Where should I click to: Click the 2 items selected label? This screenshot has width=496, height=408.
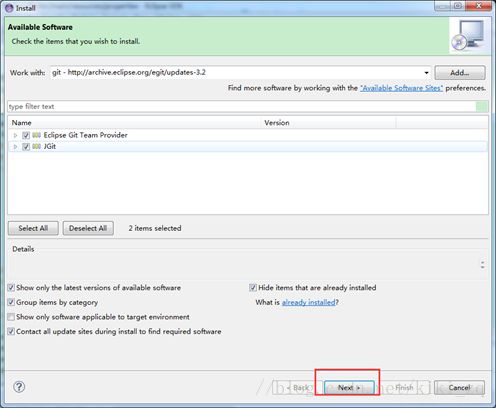155,228
